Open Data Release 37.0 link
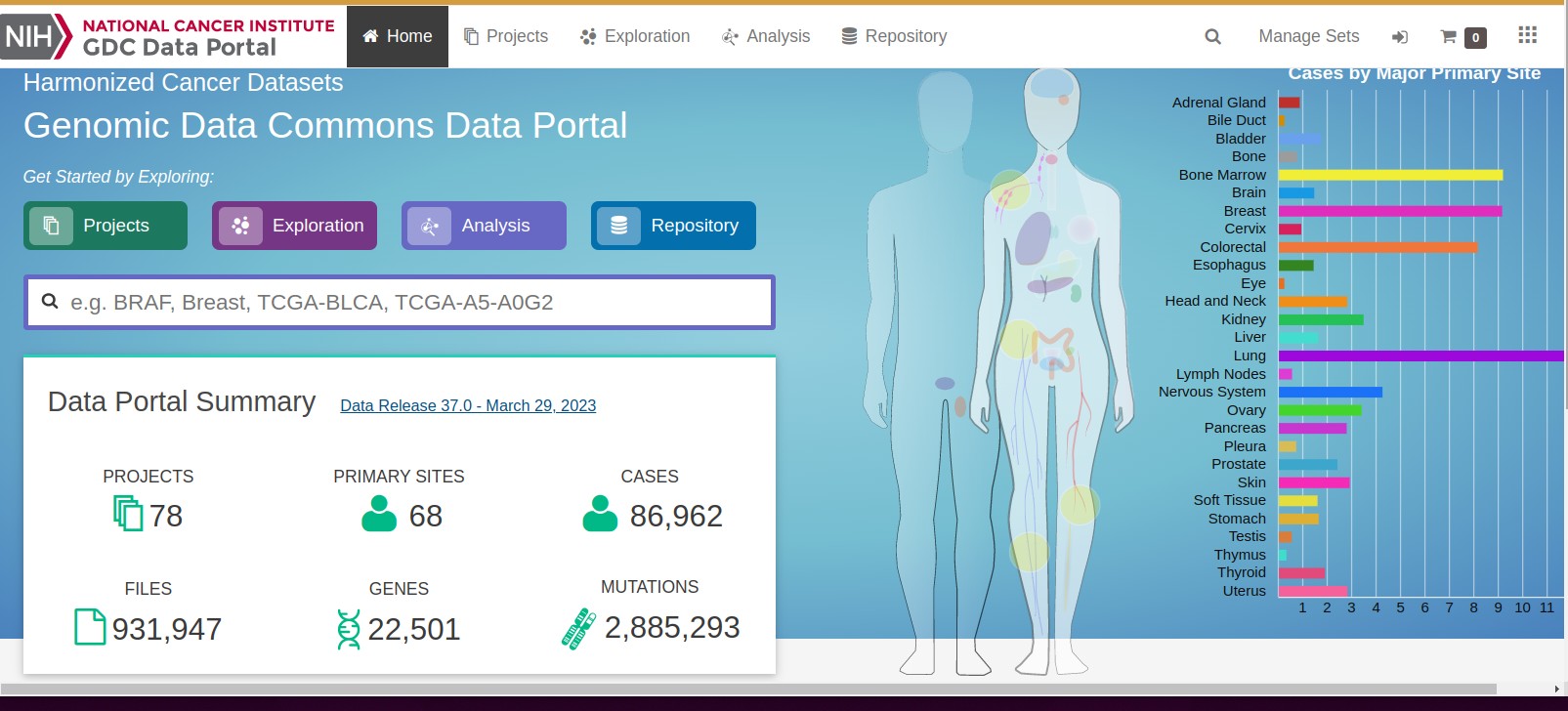The height and width of the screenshot is (711, 1568). point(468,405)
